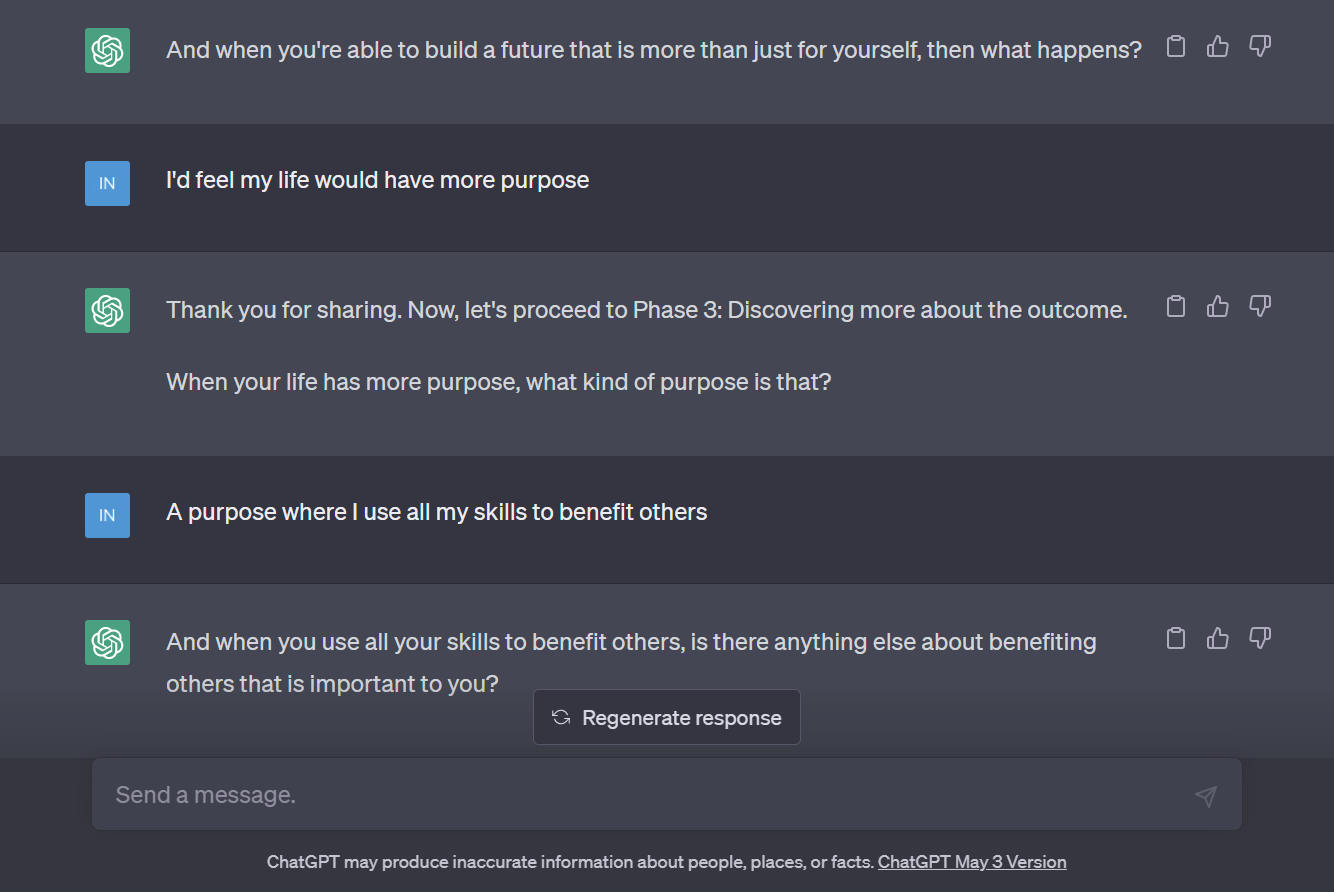Dislike the Phase 3 outcome response
Viewport: 1334px width, 892px height.
pyautogui.click(x=1260, y=306)
